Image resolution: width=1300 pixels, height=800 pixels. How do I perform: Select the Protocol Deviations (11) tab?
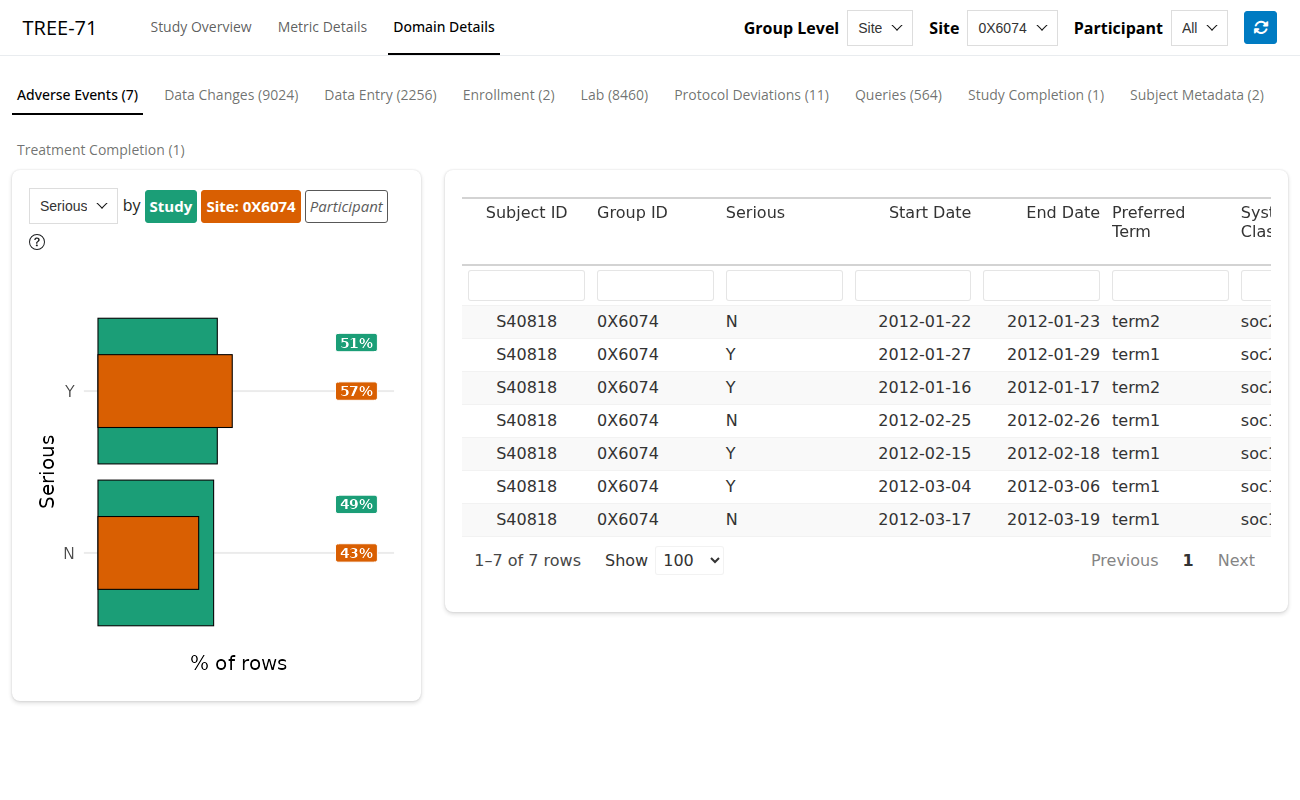pos(751,95)
